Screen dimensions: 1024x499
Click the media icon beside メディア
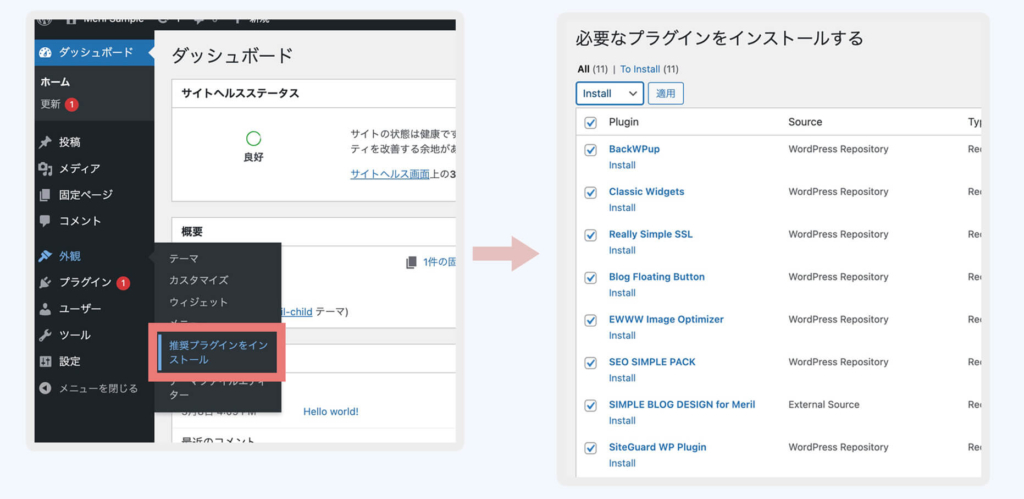coord(45,169)
